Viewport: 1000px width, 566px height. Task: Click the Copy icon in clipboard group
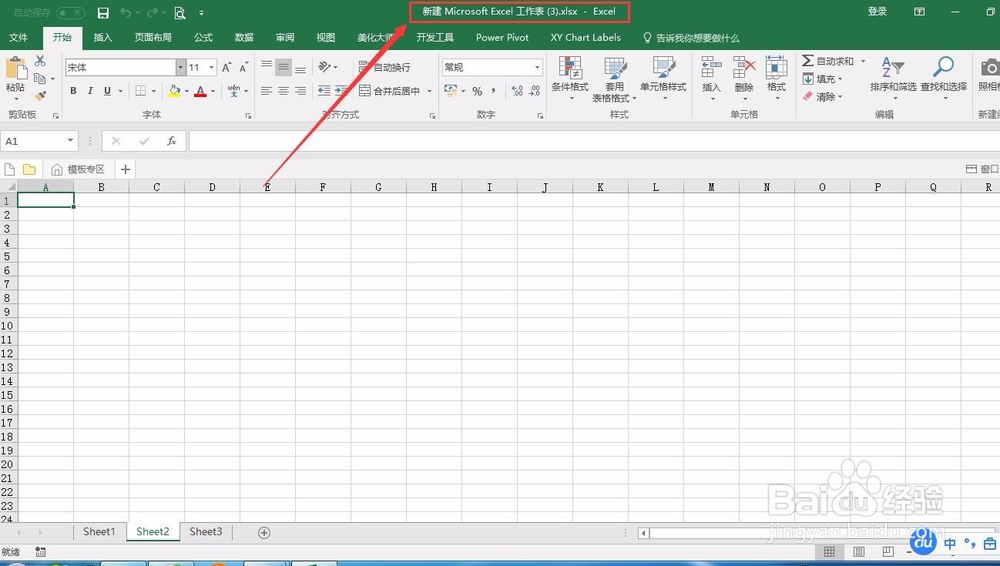(x=40, y=78)
